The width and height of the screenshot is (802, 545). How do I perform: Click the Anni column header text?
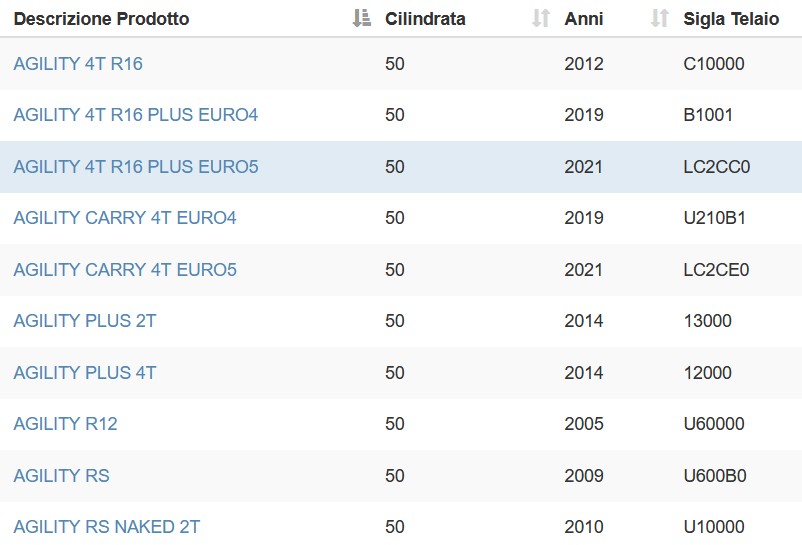584,19
